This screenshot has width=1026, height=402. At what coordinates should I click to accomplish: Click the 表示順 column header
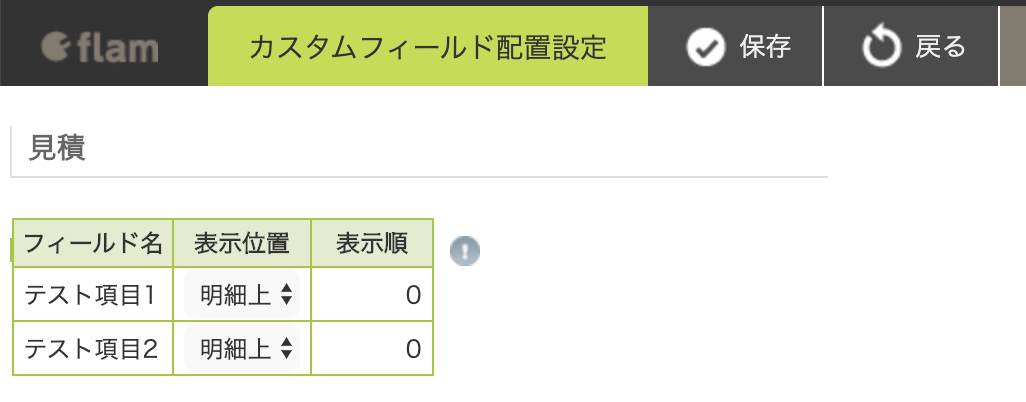[372, 244]
